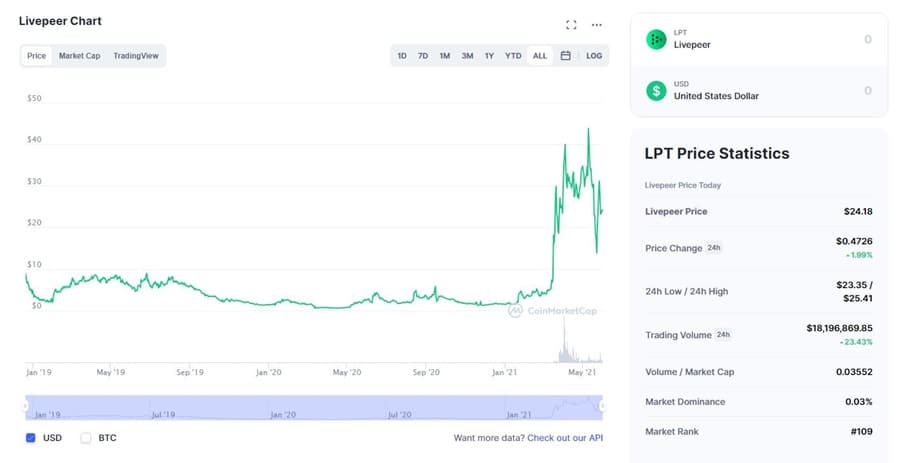Open the three-dots more options menu
The width and height of the screenshot is (900, 463).
click(x=597, y=25)
